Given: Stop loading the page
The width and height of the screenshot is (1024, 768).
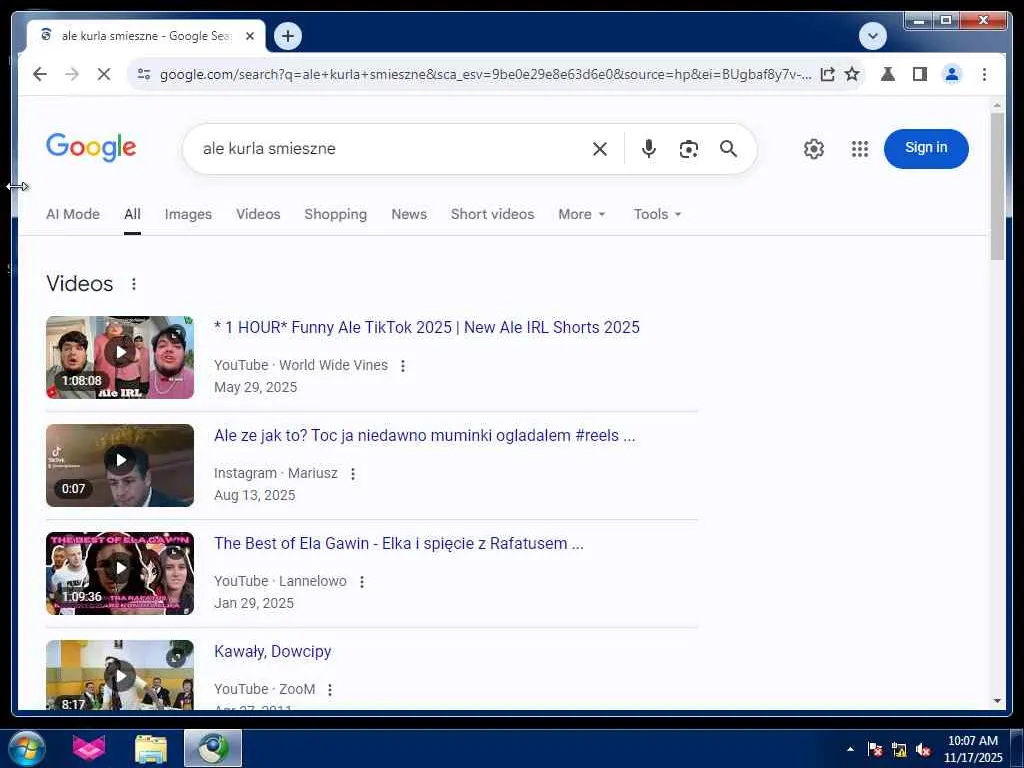Looking at the screenshot, I should (104, 74).
